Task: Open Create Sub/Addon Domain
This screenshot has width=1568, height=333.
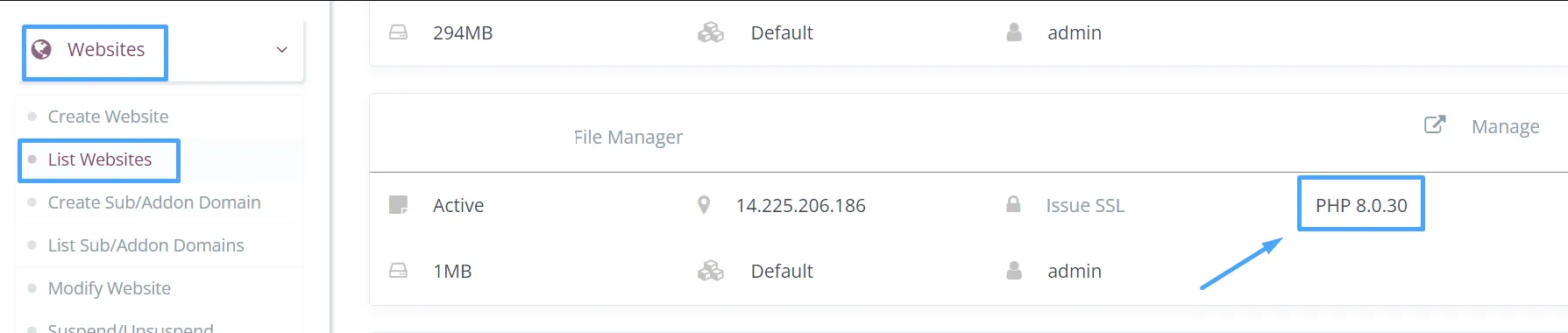Action: tap(154, 202)
